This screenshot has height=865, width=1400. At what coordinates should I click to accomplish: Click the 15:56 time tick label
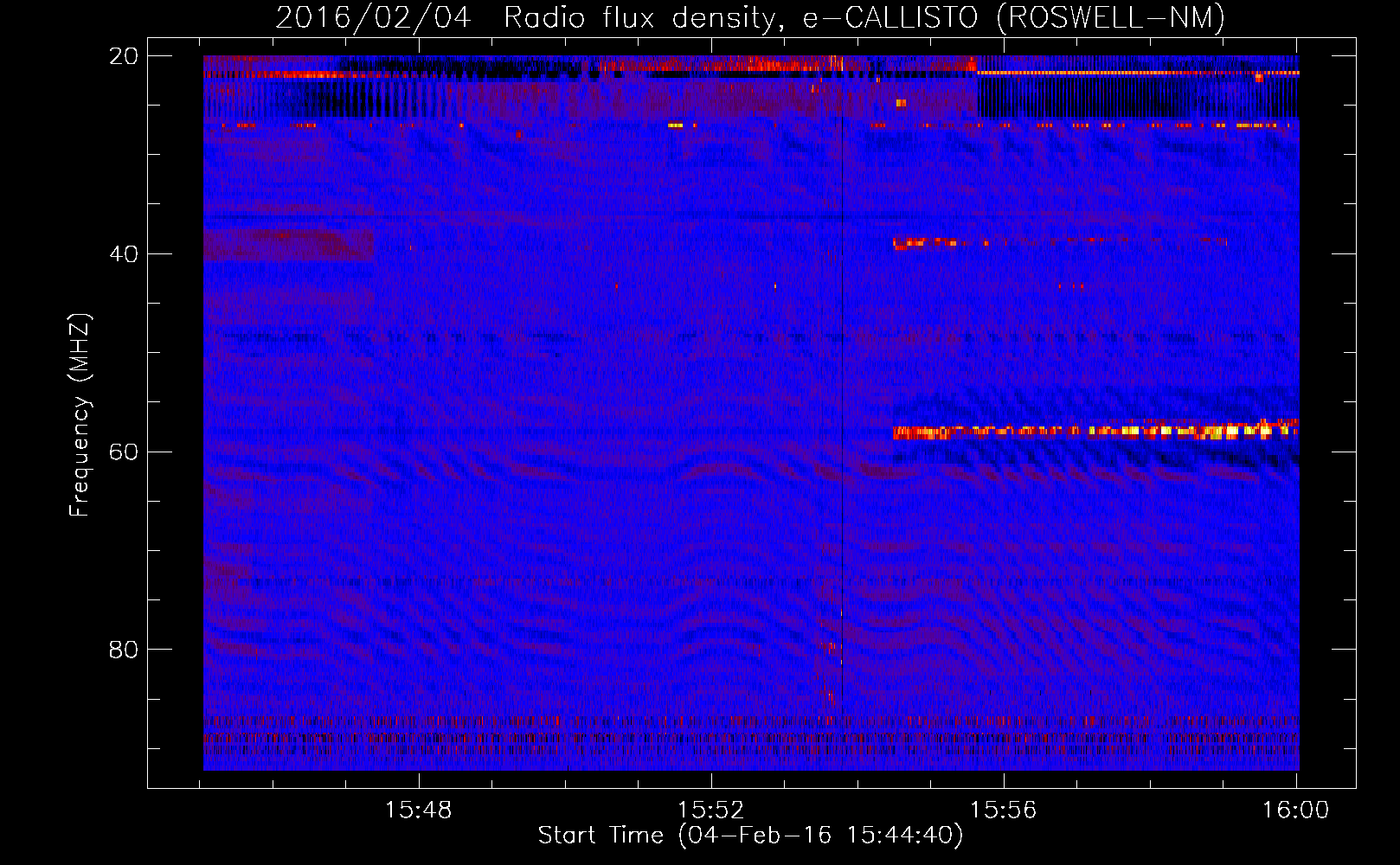click(1003, 811)
